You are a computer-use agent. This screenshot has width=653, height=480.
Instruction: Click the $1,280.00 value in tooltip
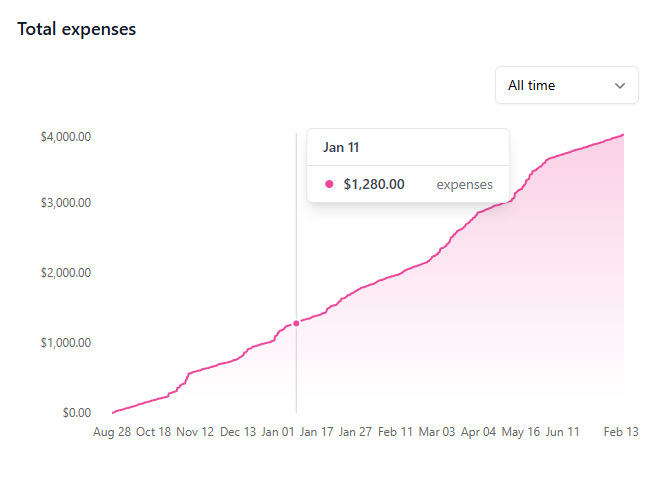point(373,184)
